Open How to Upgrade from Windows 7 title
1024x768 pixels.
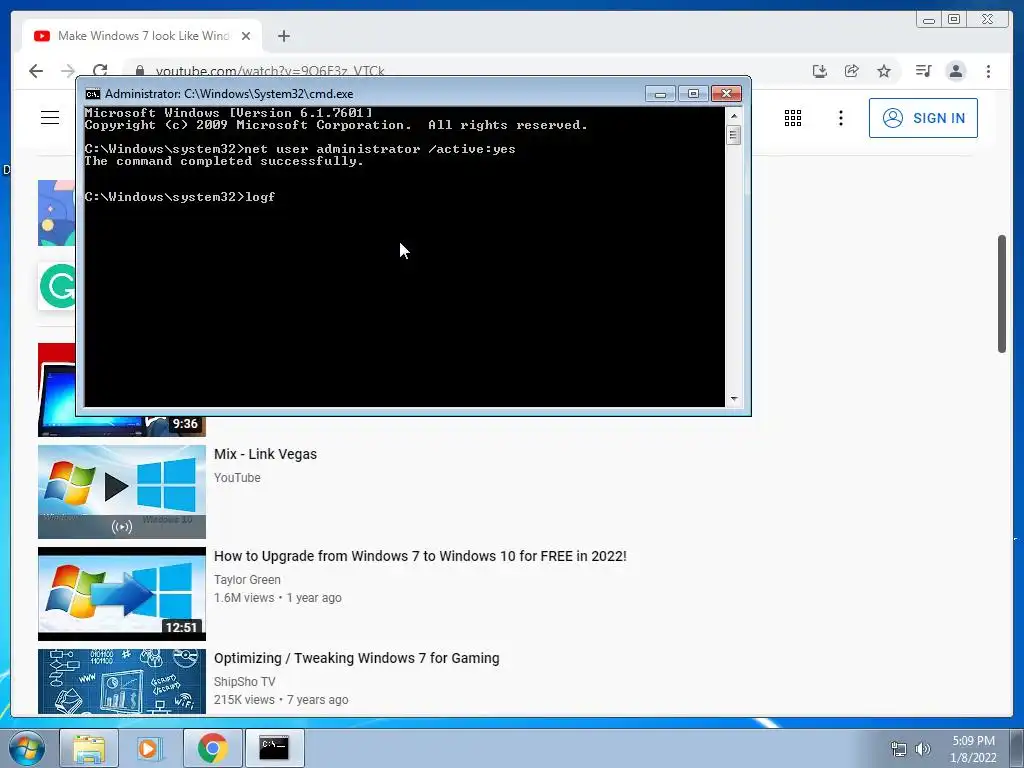point(420,556)
